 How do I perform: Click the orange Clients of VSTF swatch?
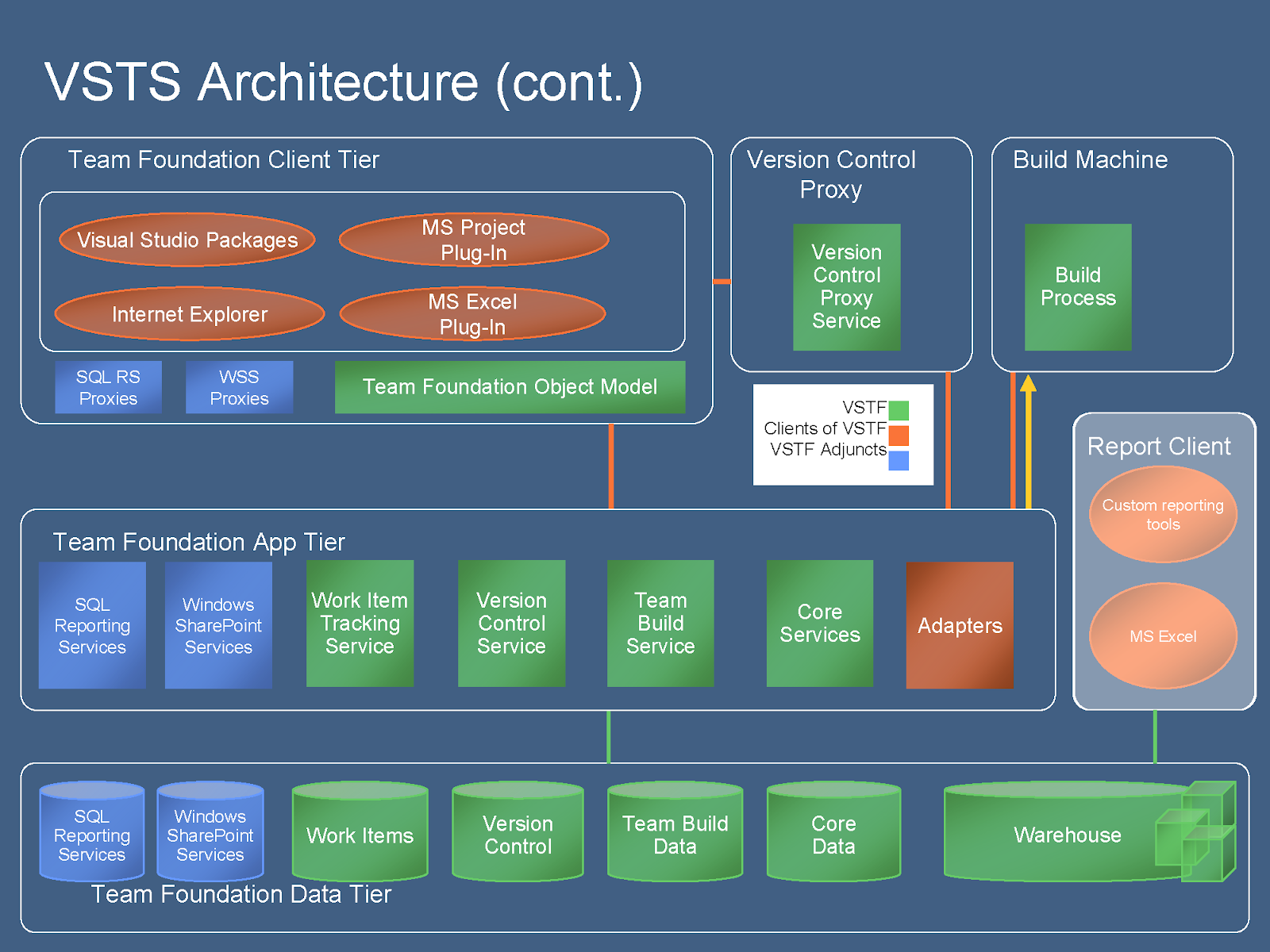[899, 436]
